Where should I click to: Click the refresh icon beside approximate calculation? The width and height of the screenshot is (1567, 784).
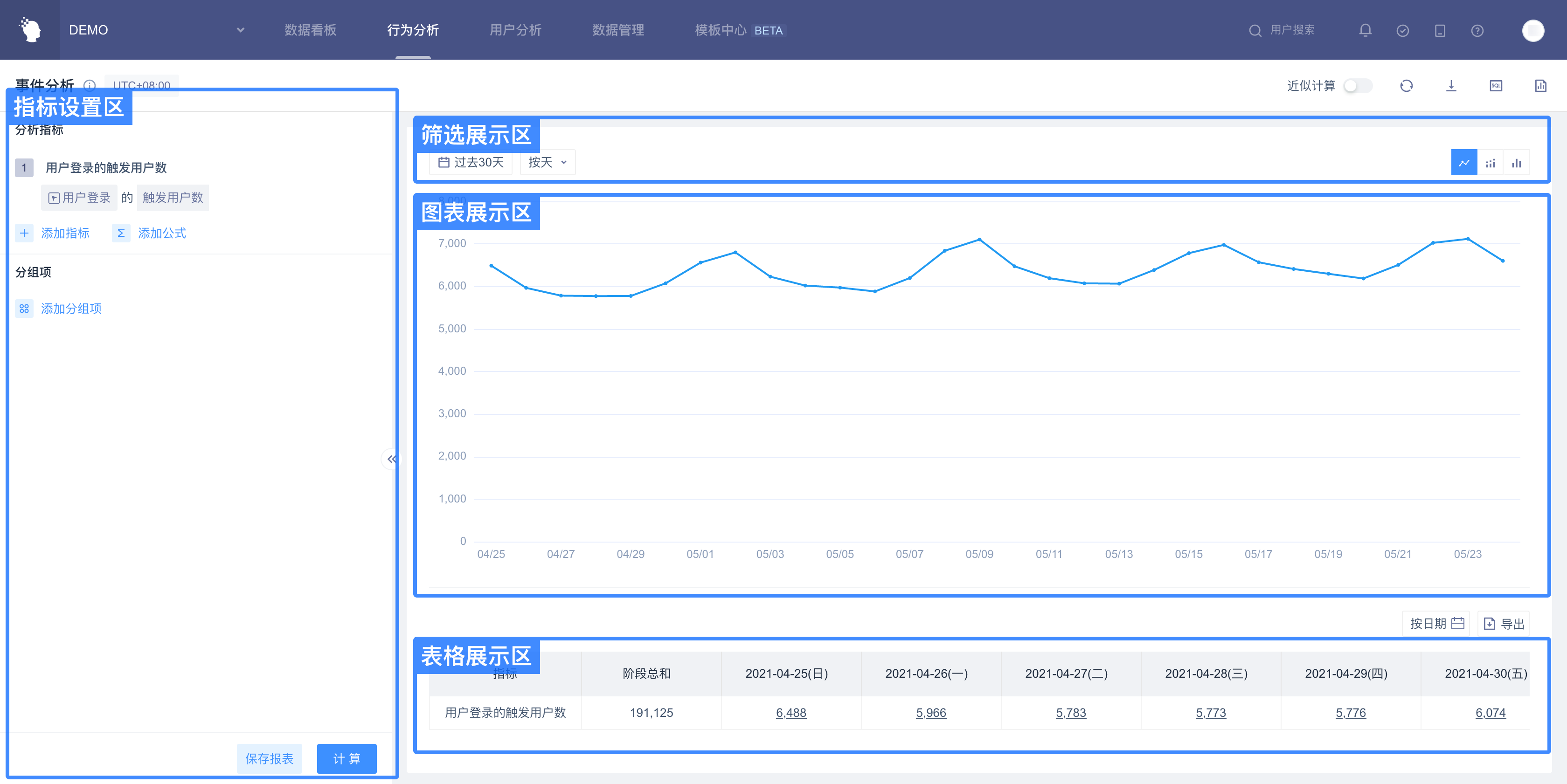1406,86
